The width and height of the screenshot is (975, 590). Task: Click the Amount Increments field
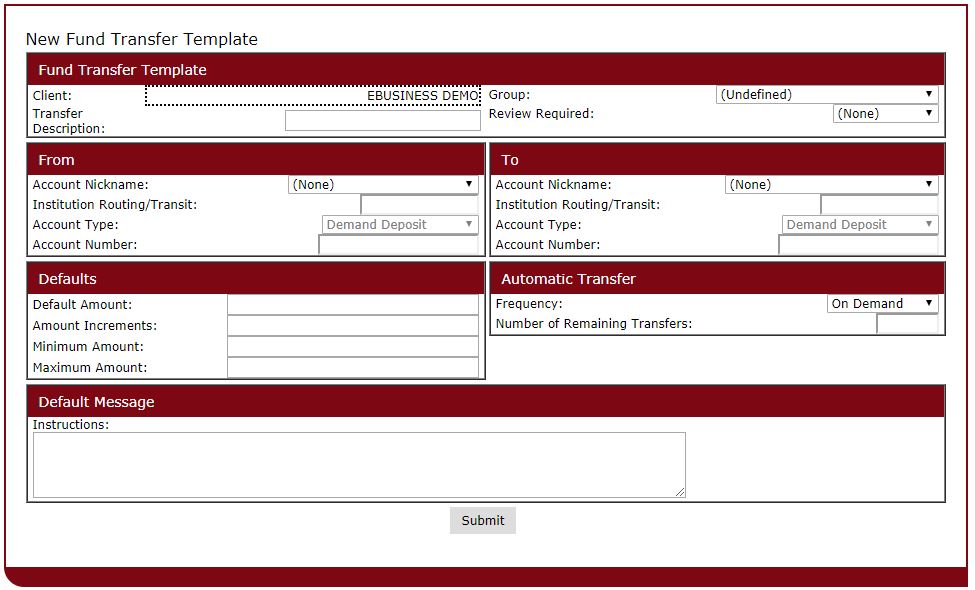click(353, 325)
